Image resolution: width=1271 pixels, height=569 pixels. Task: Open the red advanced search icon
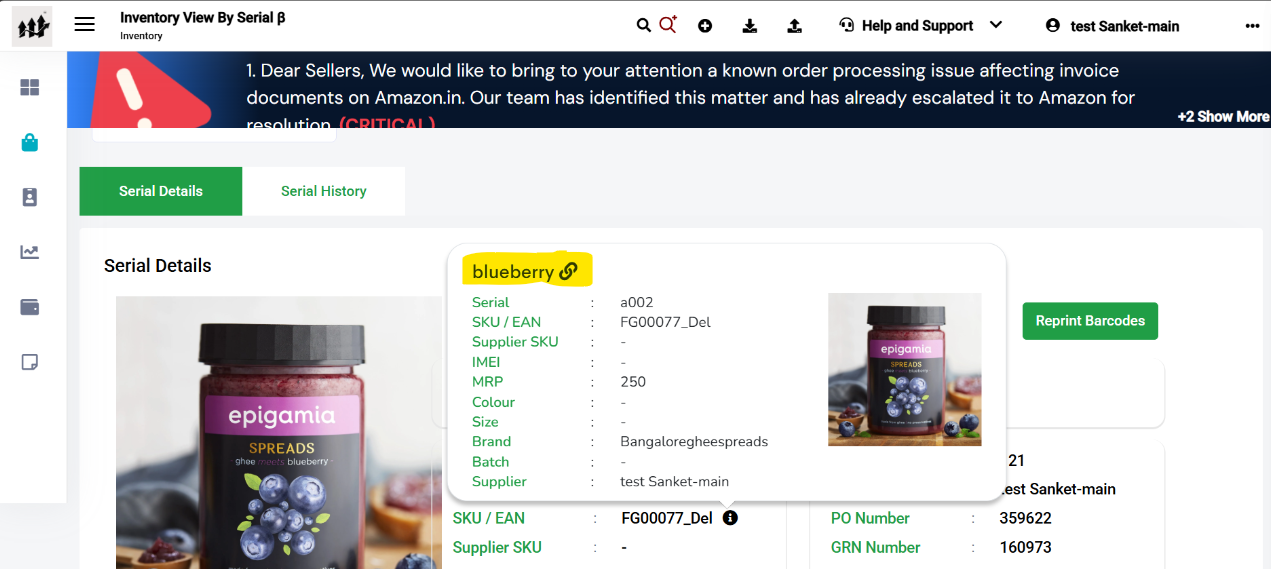[668, 24]
